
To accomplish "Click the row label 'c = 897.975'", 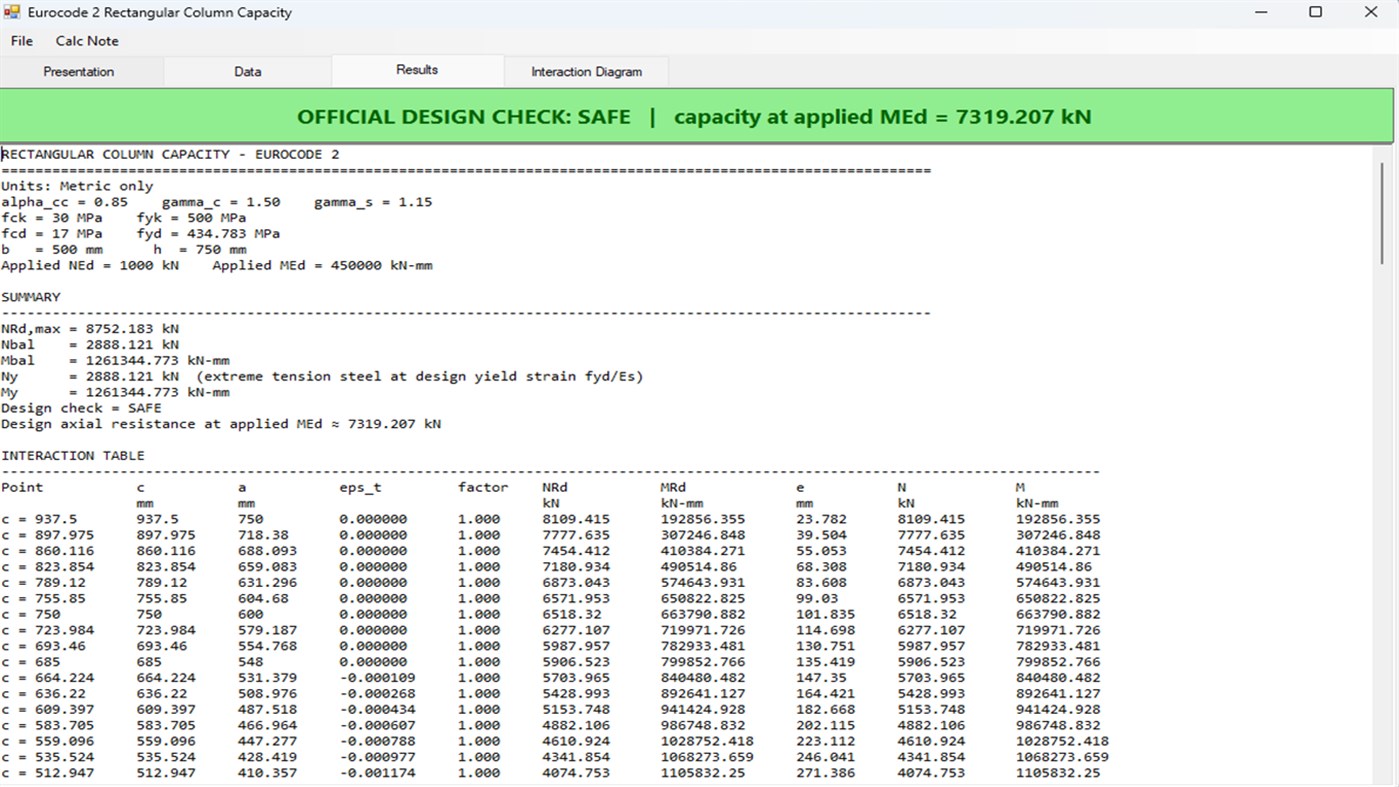I will 48,535.
